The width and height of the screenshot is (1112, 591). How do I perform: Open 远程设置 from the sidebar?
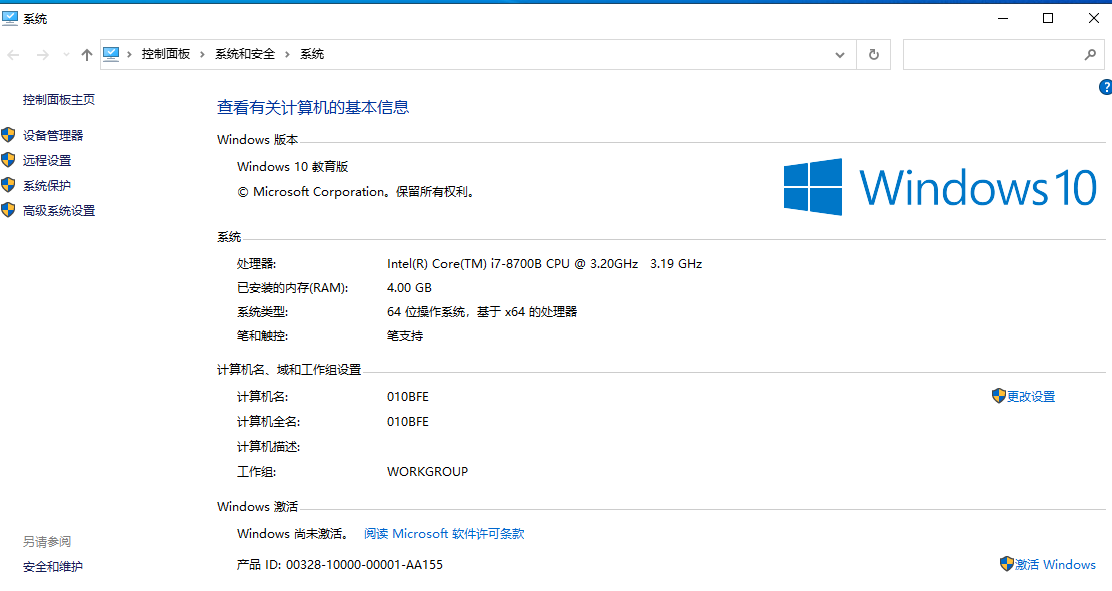(47, 160)
